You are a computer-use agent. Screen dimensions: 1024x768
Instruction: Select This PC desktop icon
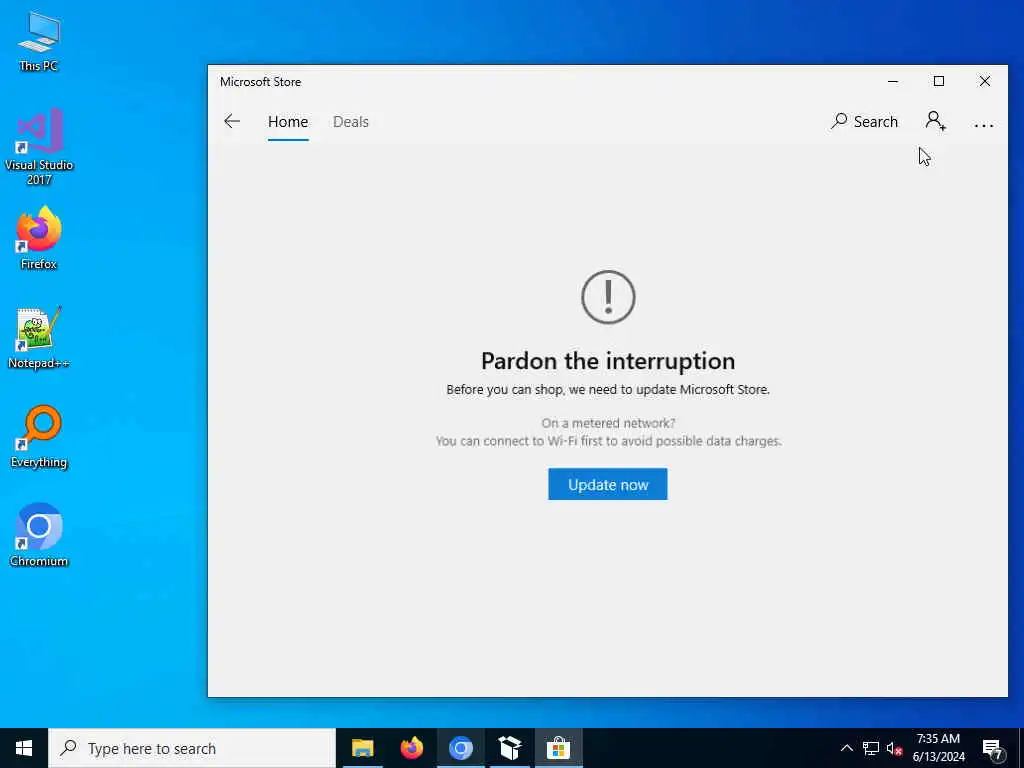pos(39,42)
